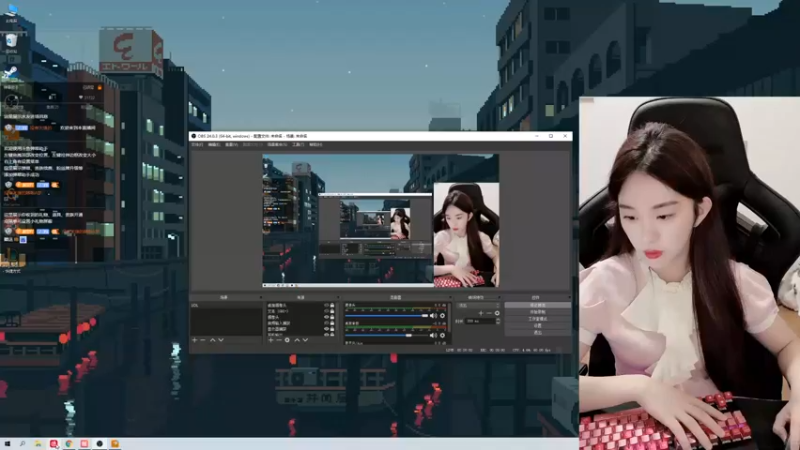Open first mixer channel gear settings
The image size is (800, 450).
tap(442, 316)
